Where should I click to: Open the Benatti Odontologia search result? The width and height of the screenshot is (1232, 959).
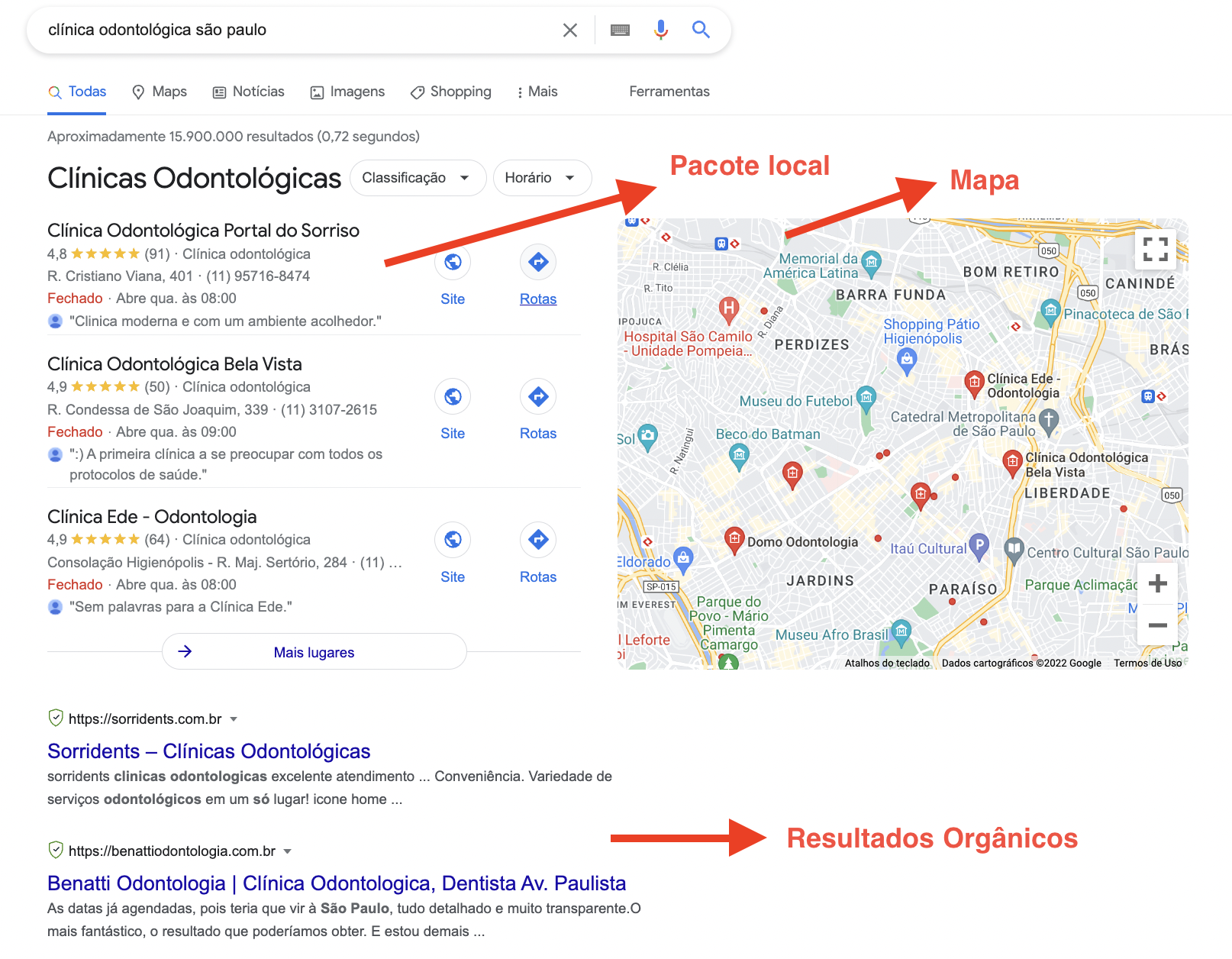337,883
